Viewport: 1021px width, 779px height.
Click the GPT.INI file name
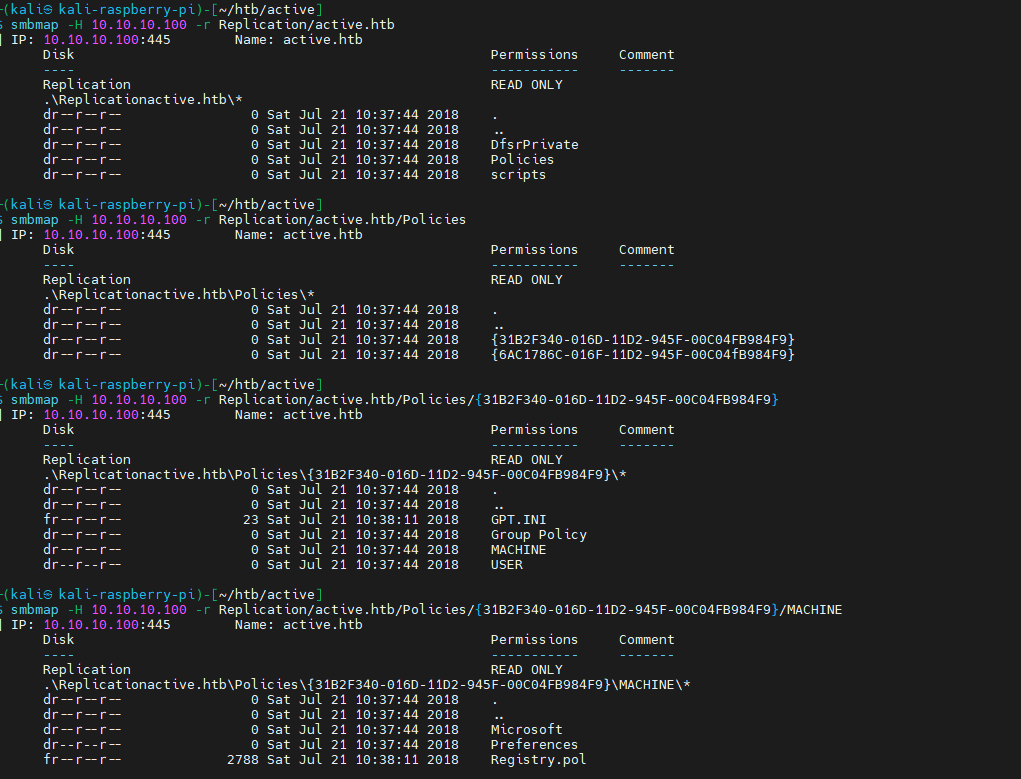(x=518, y=520)
